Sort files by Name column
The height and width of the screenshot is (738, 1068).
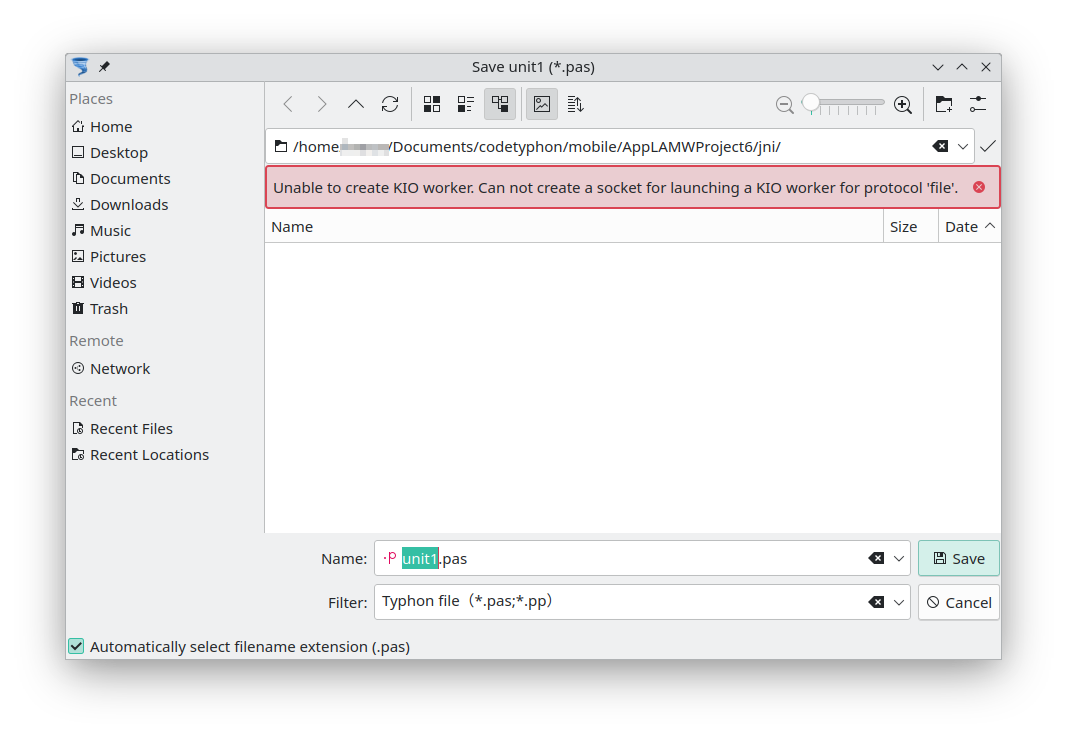point(574,227)
